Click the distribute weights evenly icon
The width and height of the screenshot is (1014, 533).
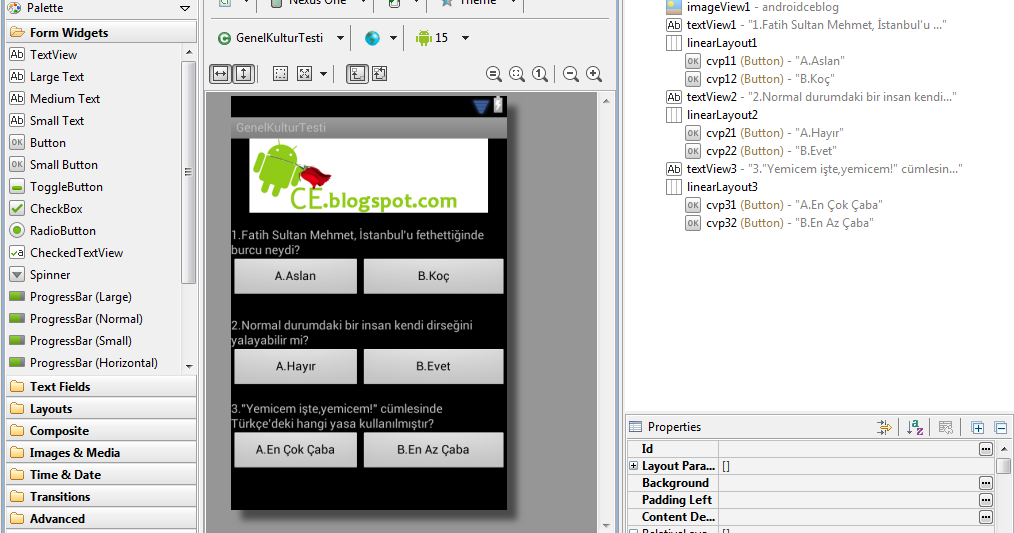coord(380,74)
